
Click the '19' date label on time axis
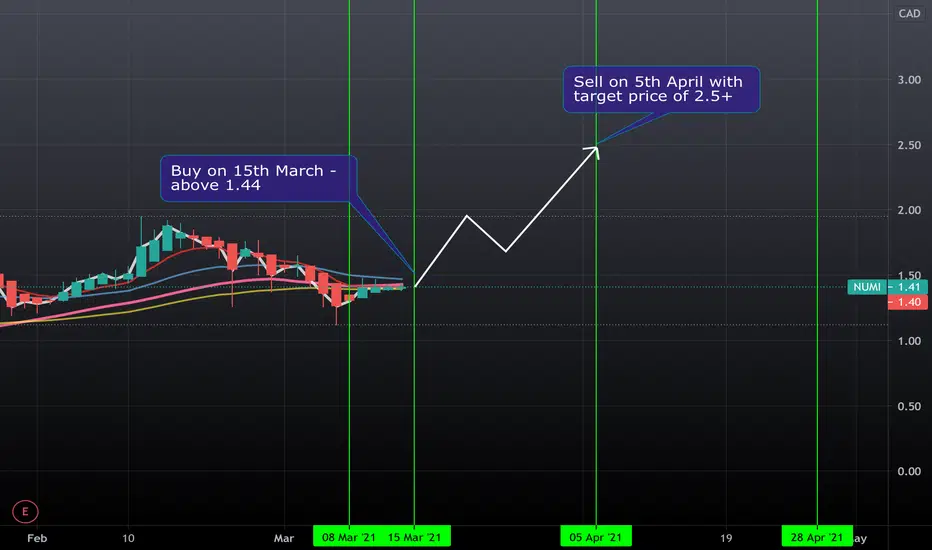[726, 538]
